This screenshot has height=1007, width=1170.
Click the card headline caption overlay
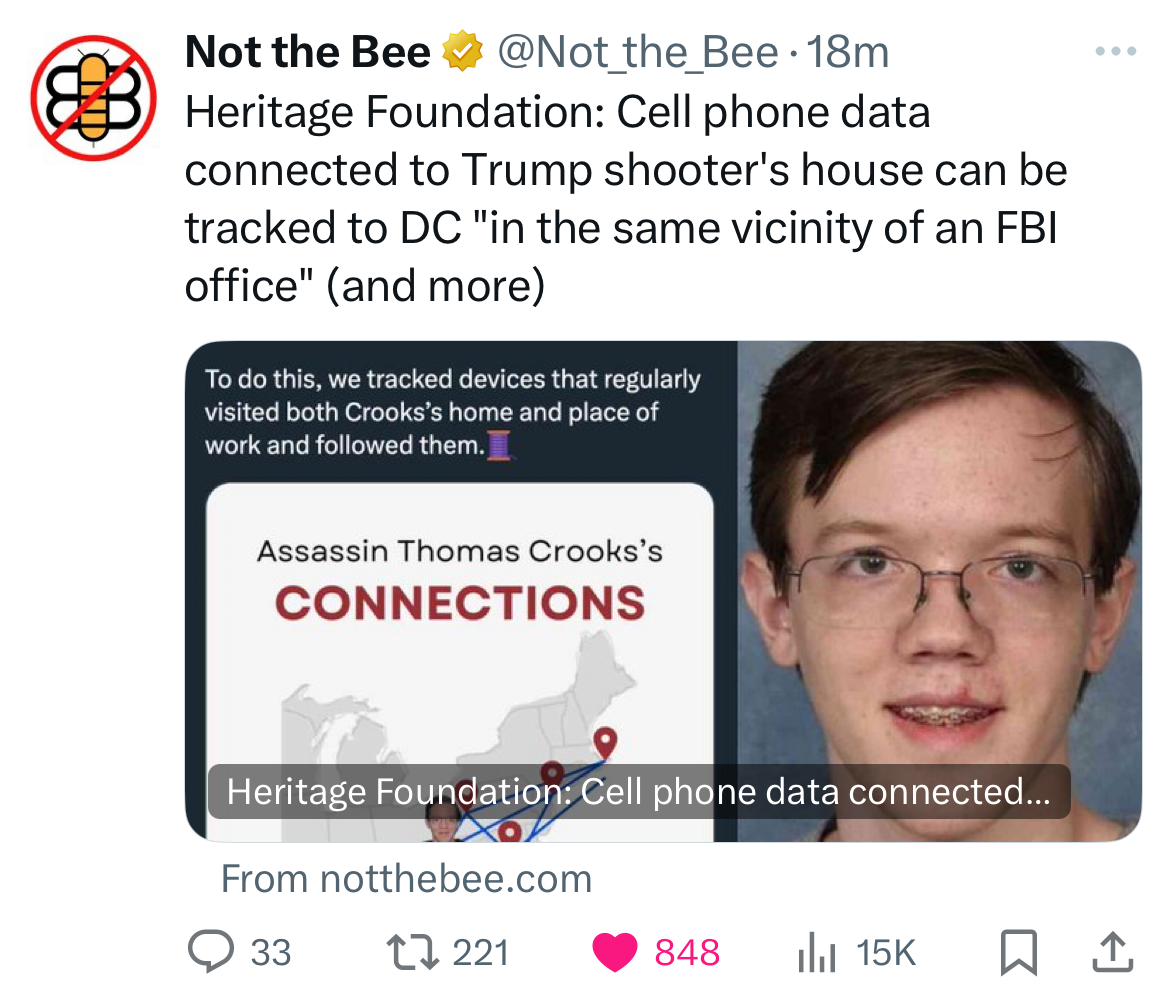pyautogui.click(x=638, y=792)
